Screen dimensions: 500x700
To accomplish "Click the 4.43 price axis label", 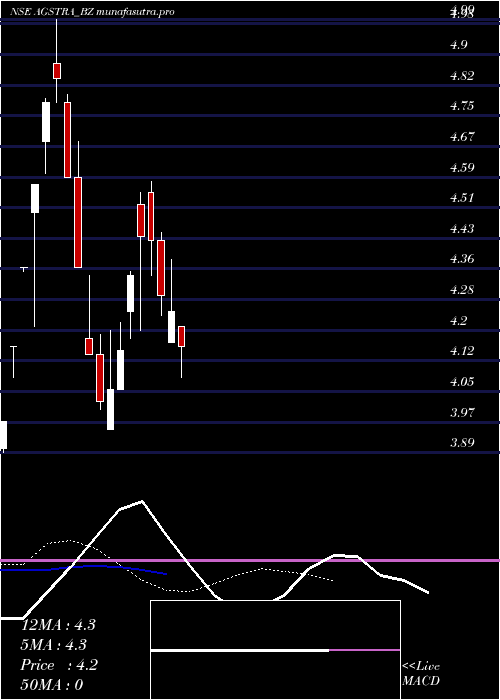I will point(462,229).
